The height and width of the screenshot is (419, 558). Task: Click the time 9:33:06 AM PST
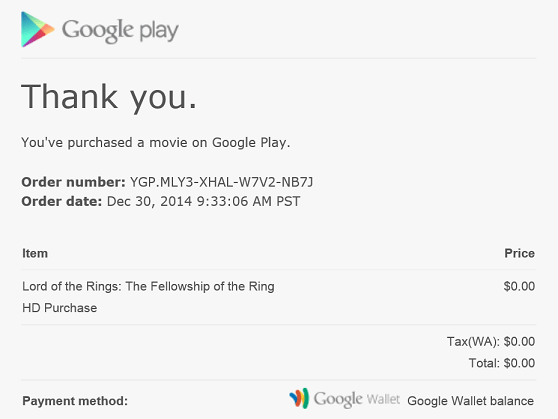[248, 201]
